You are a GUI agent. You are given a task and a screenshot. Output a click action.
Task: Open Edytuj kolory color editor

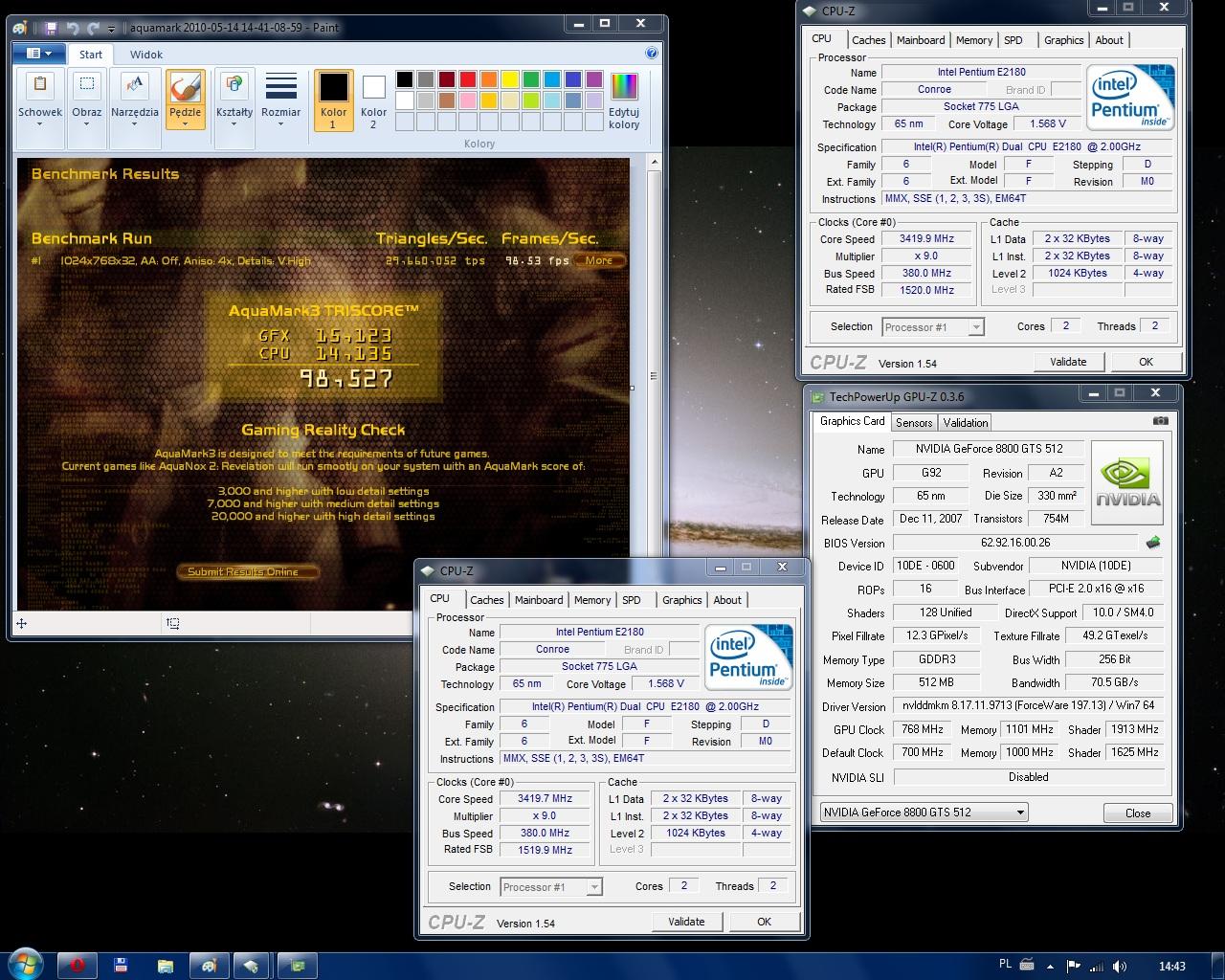pyautogui.click(x=624, y=99)
